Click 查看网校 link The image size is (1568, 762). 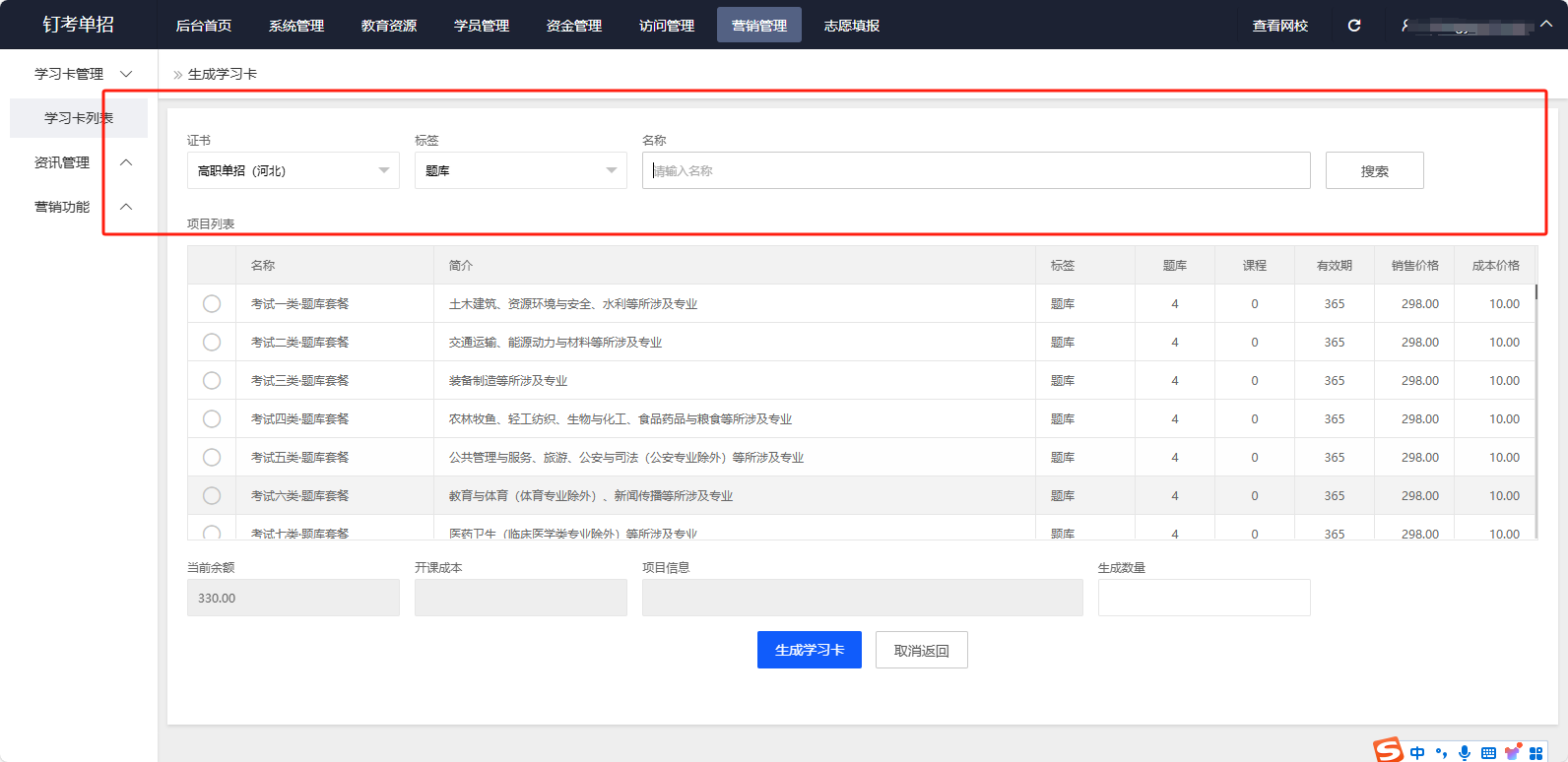[x=1280, y=26]
